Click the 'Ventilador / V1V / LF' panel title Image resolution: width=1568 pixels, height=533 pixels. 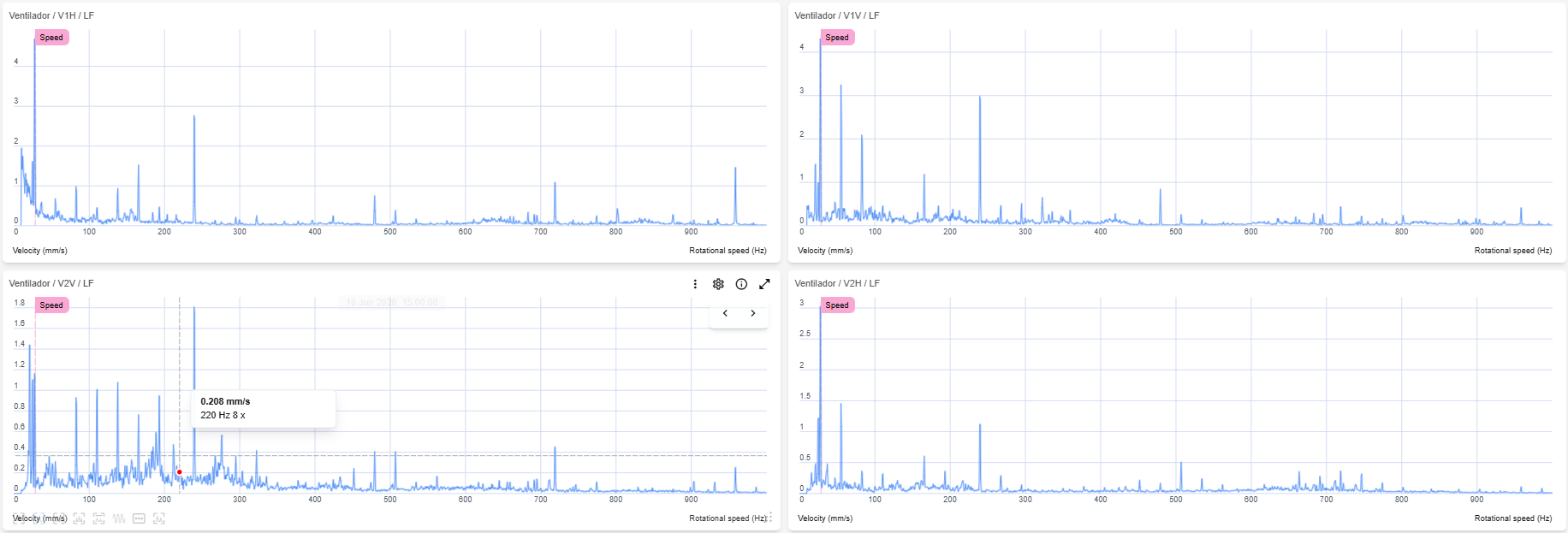pyautogui.click(x=836, y=15)
